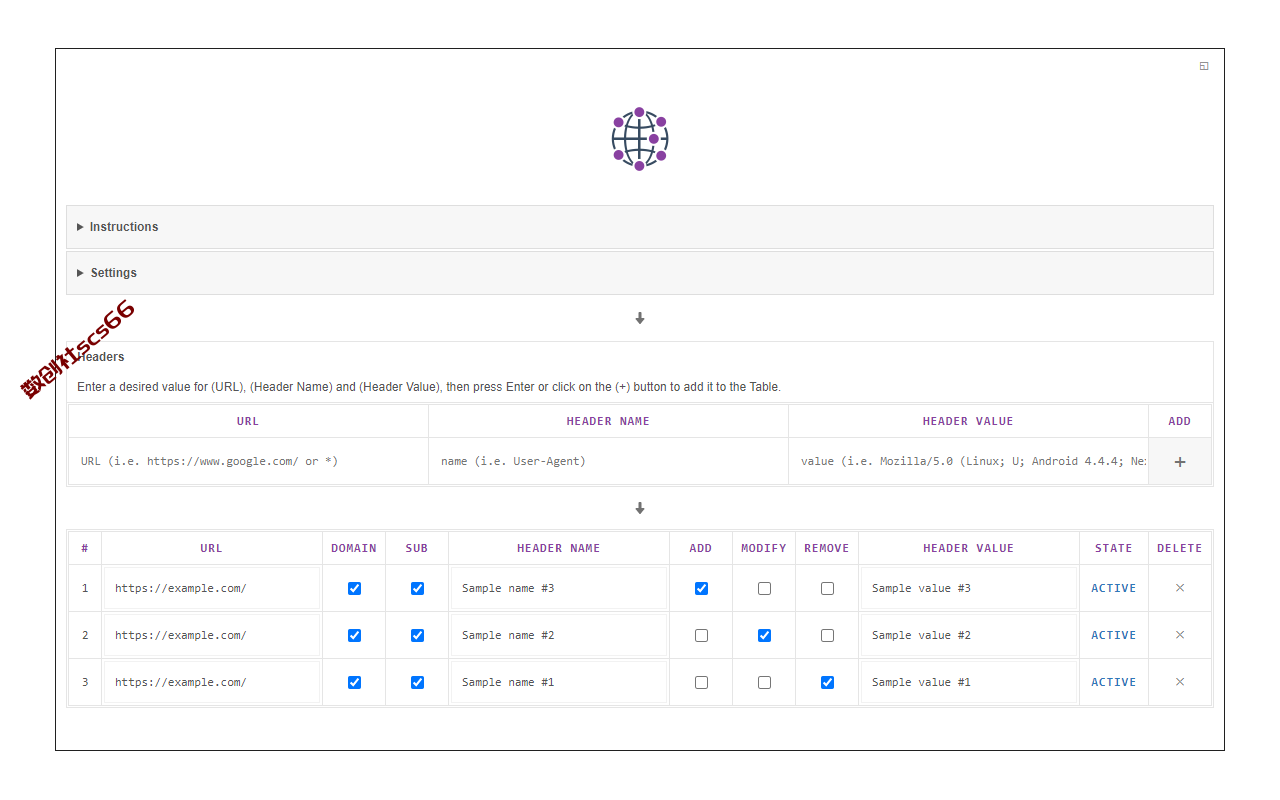Uncheck Add checkbox for Sample name #3
Screen dimensions: 1280x800
tap(701, 588)
